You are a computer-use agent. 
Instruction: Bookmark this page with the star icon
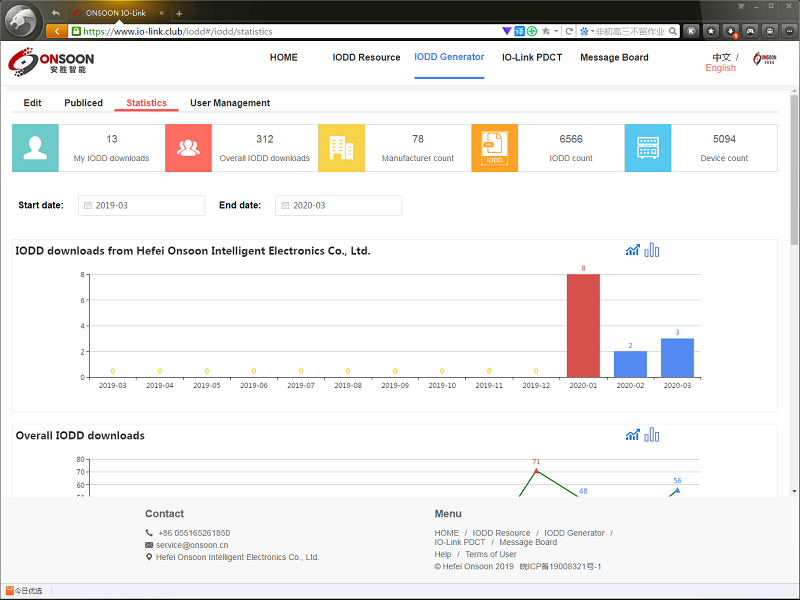[545, 31]
